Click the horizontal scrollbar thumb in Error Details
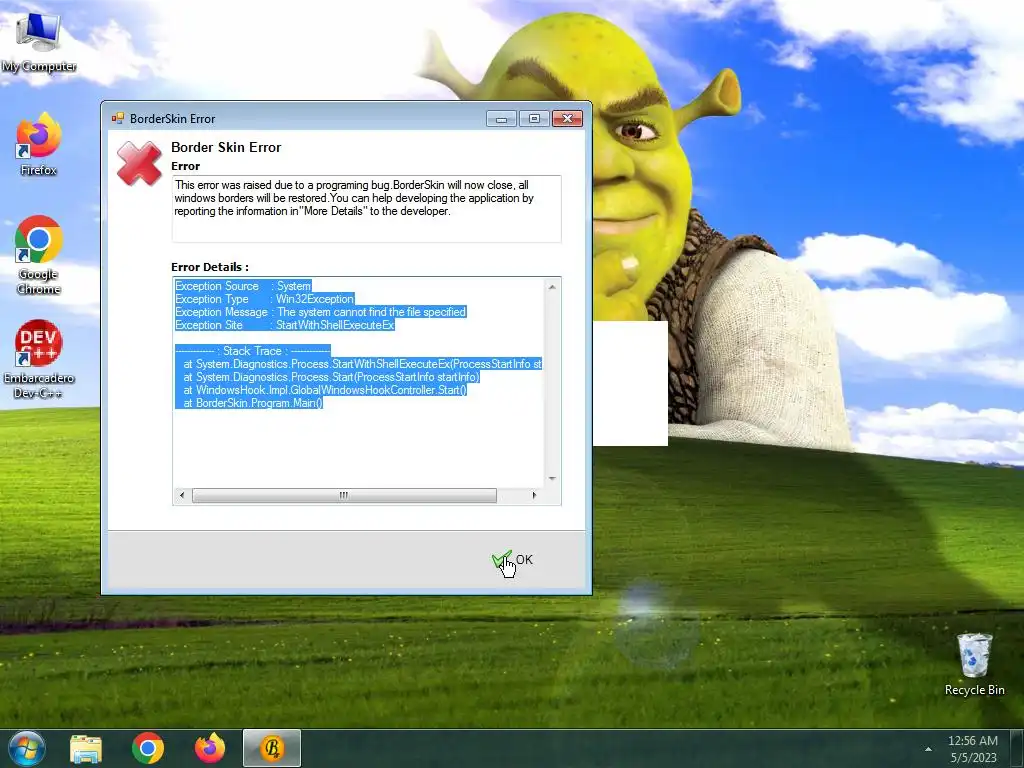1024x768 pixels. (x=344, y=496)
